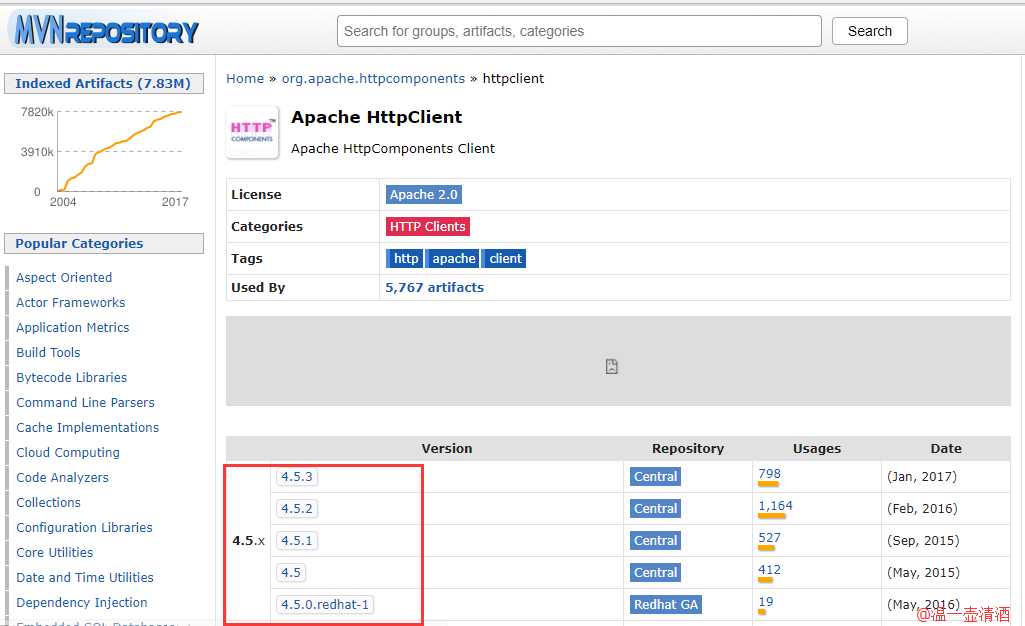Focus the search groups, artifacts, categories field
This screenshot has width=1025, height=626.
click(x=579, y=31)
